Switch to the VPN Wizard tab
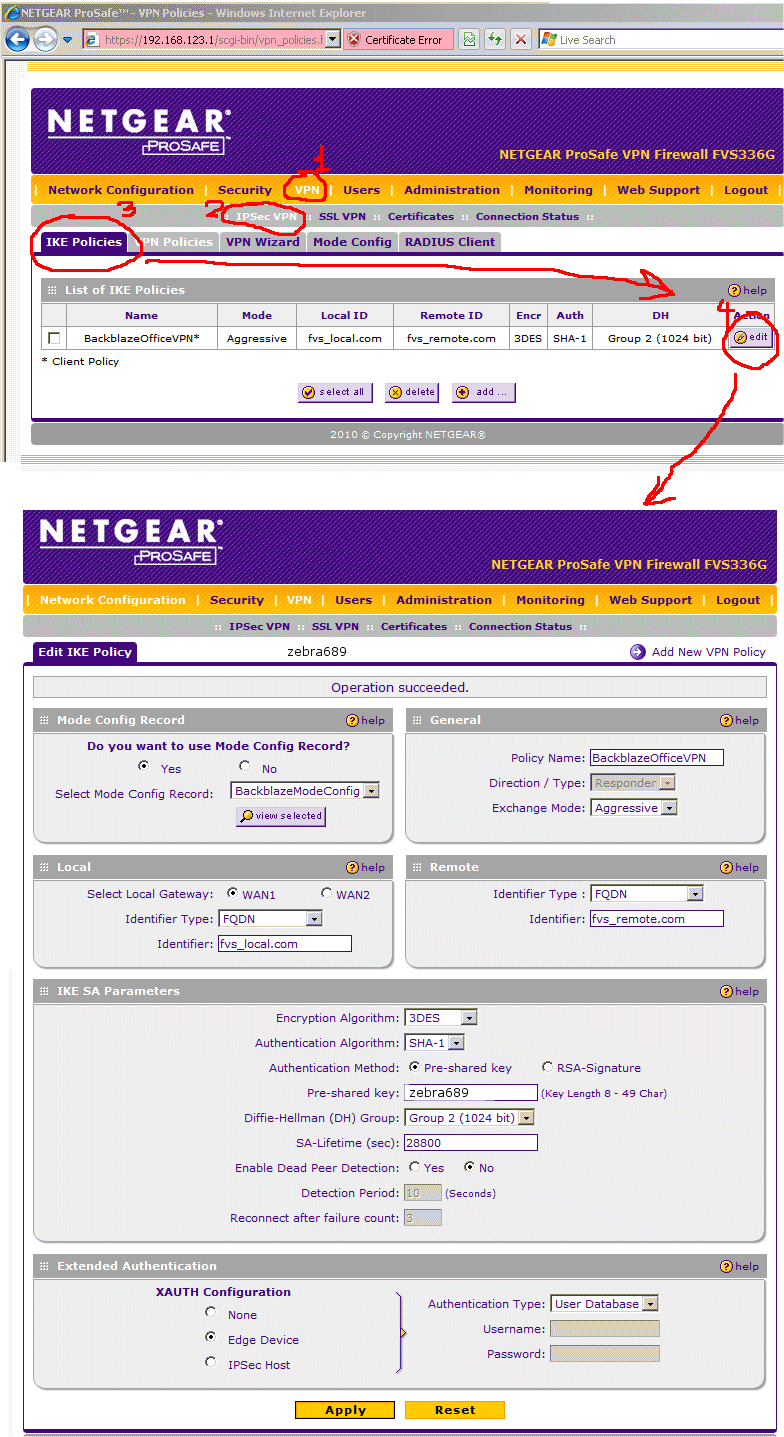 tap(262, 242)
